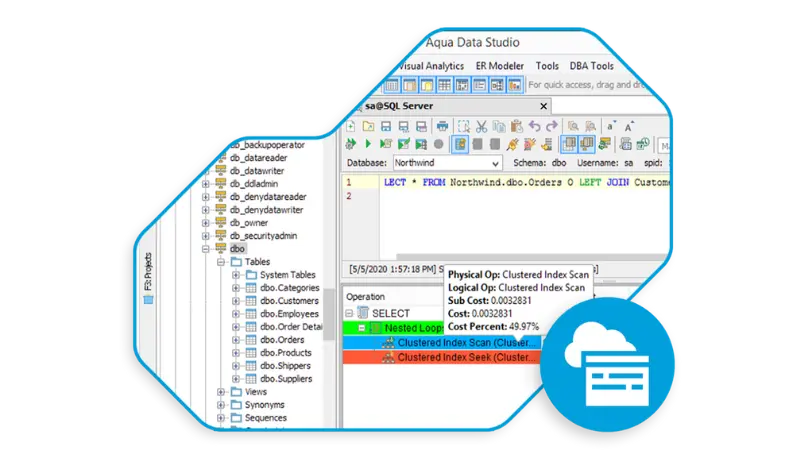Select the Clustered Index Seek row
This screenshot has height=450, width=800.
442,357
